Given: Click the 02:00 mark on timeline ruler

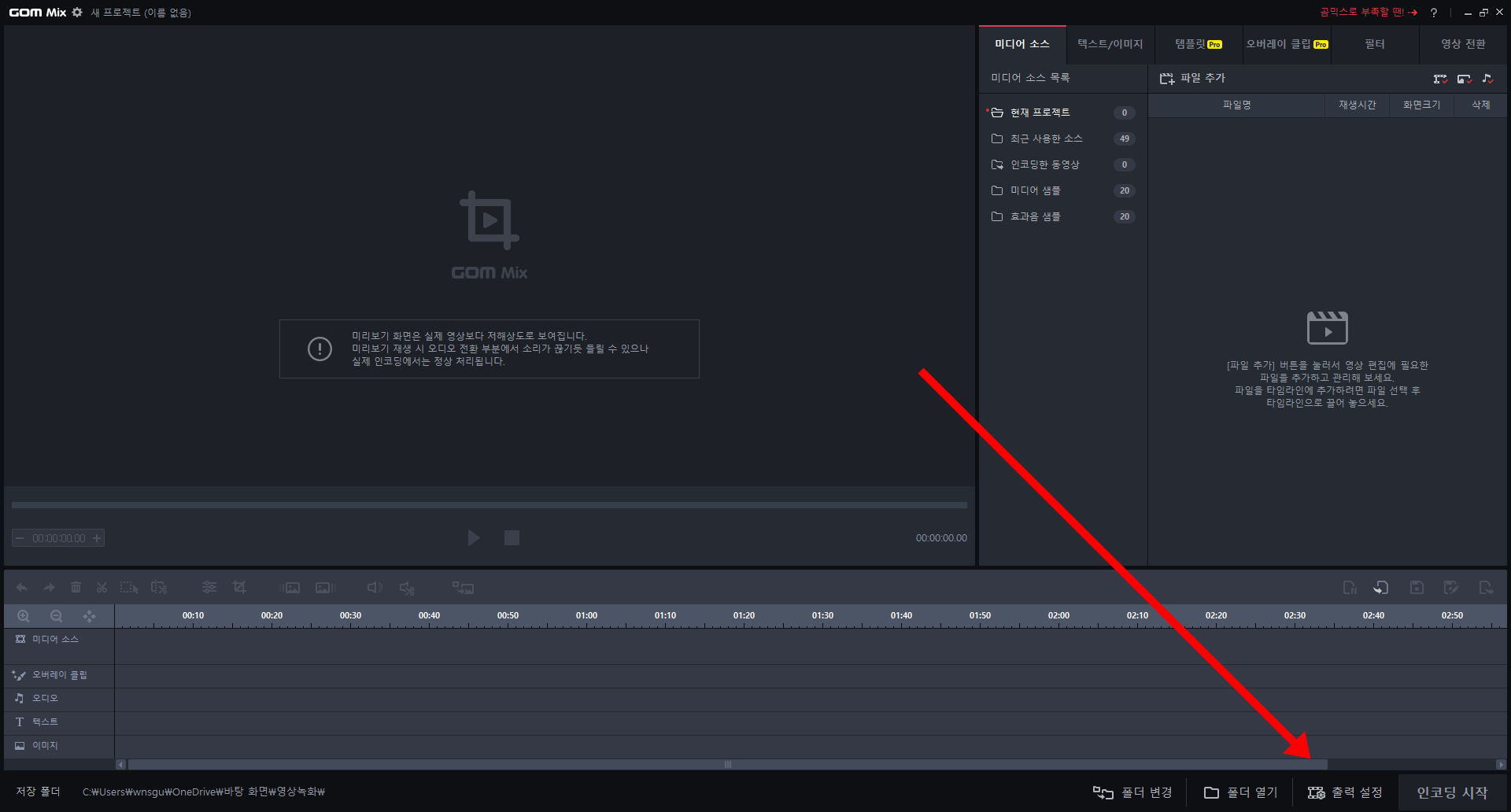Looking at the screenshot, I should point(1058,615).
